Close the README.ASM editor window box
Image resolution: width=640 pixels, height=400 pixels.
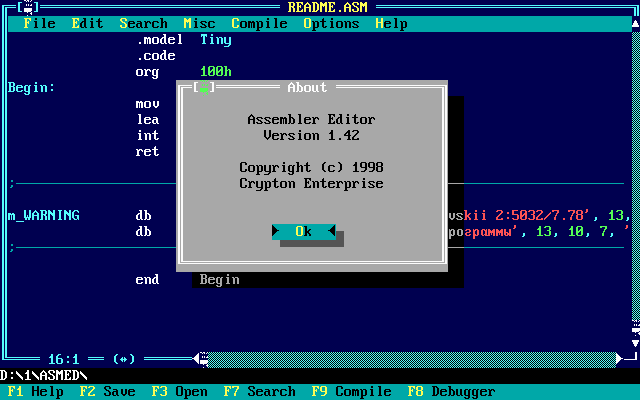coord(28,7)
